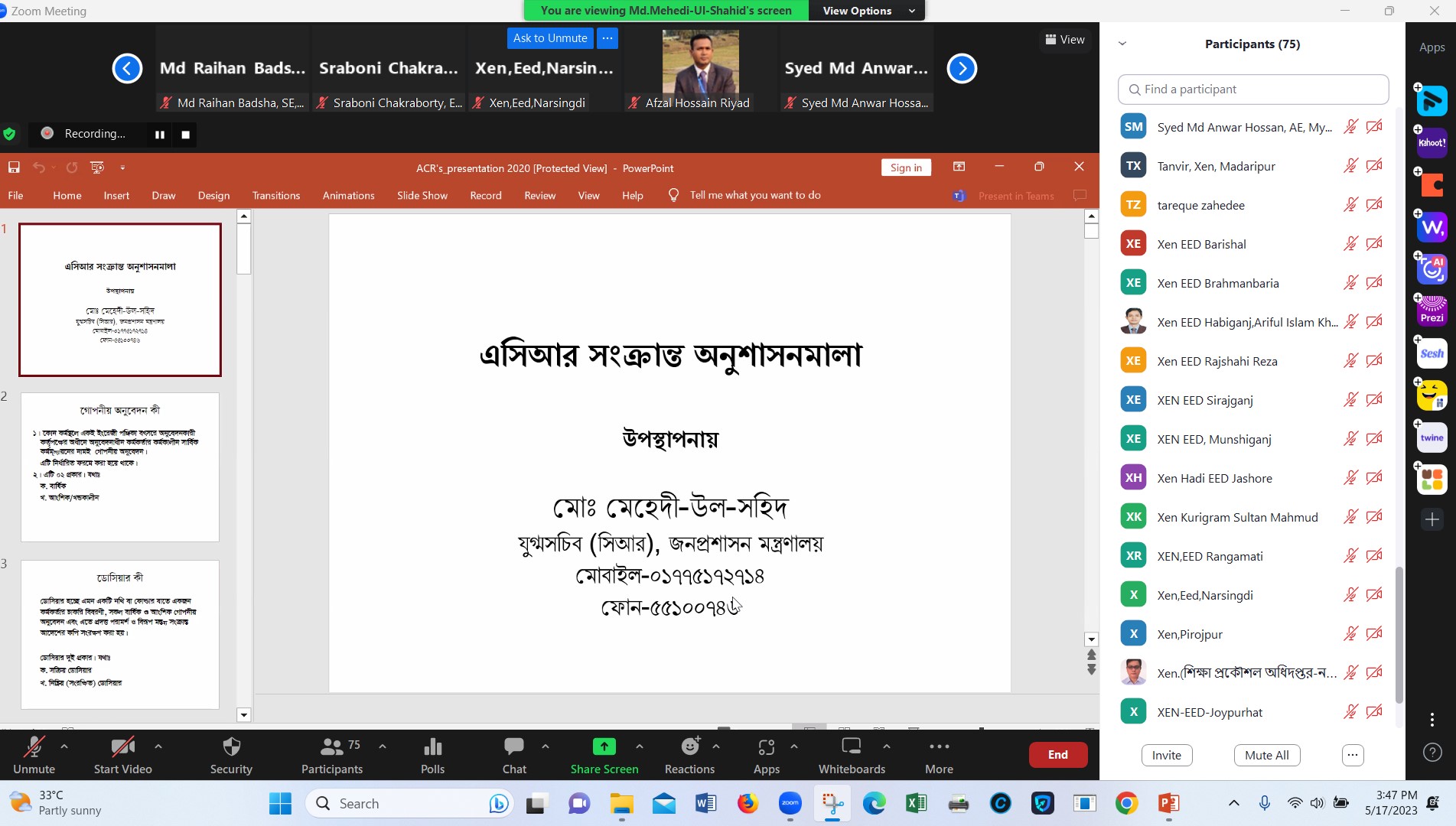
Task: Open Customize Quick Access Toolbar dropdown
Action: (x=122, y=167)
